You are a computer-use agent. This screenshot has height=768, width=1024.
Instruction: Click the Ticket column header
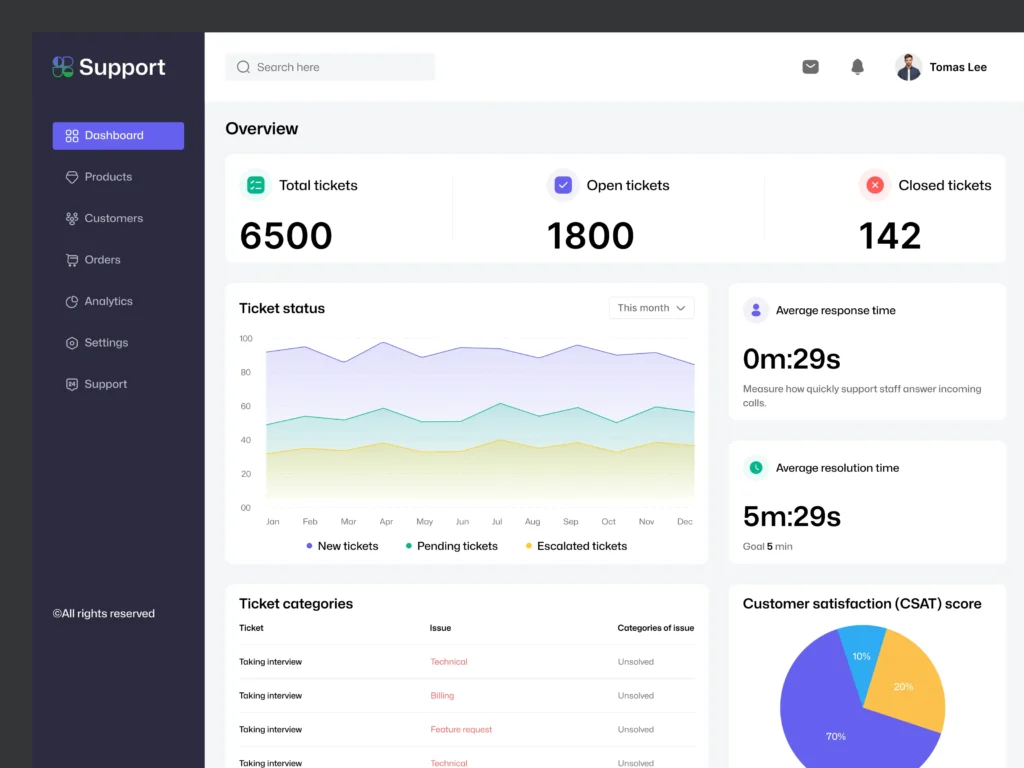(251, 628)
